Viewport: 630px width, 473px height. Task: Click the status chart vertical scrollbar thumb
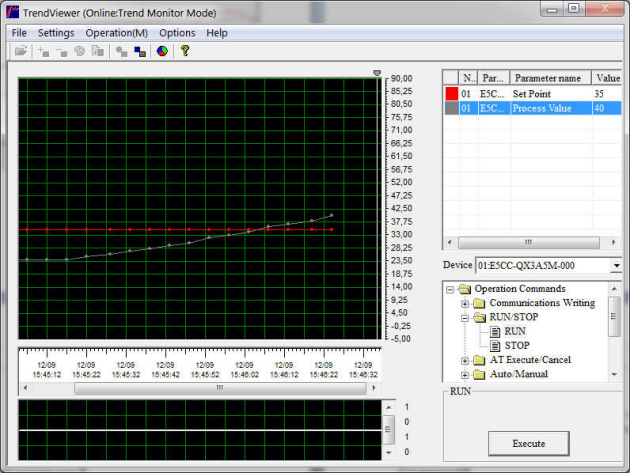(389, 429)
